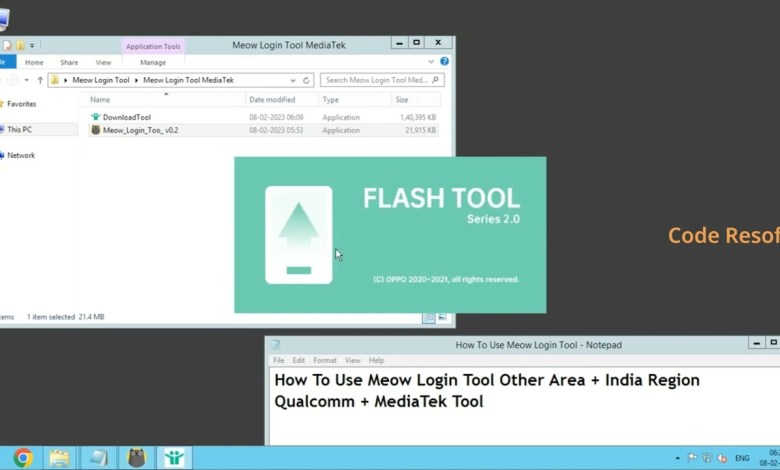Click the 21,915 KB size cell
Screen dimensions: 780x470
(x=420, y=130)
